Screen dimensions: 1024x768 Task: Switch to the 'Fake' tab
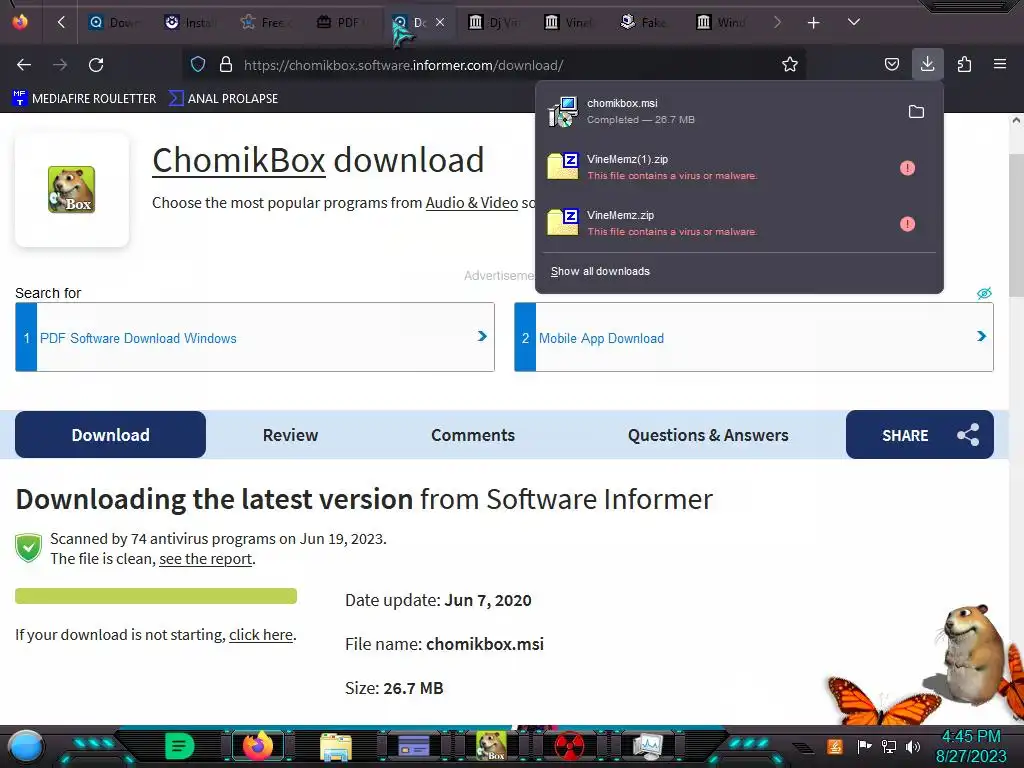pos(646,22)
